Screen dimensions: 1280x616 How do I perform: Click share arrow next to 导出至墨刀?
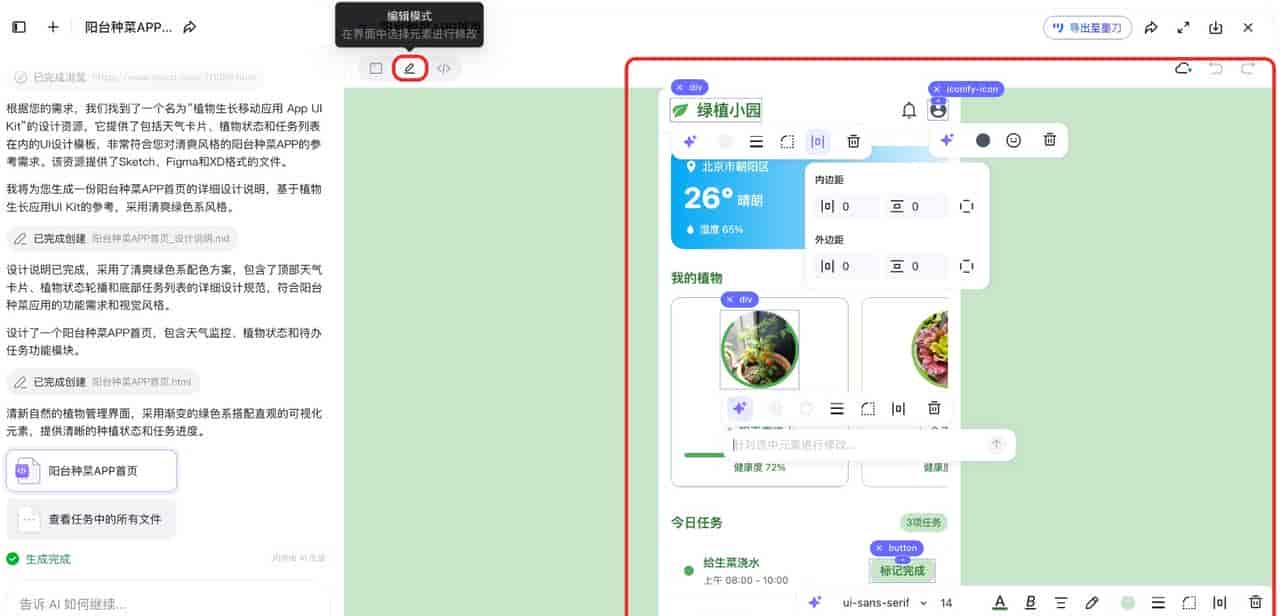coord(1151,28)
